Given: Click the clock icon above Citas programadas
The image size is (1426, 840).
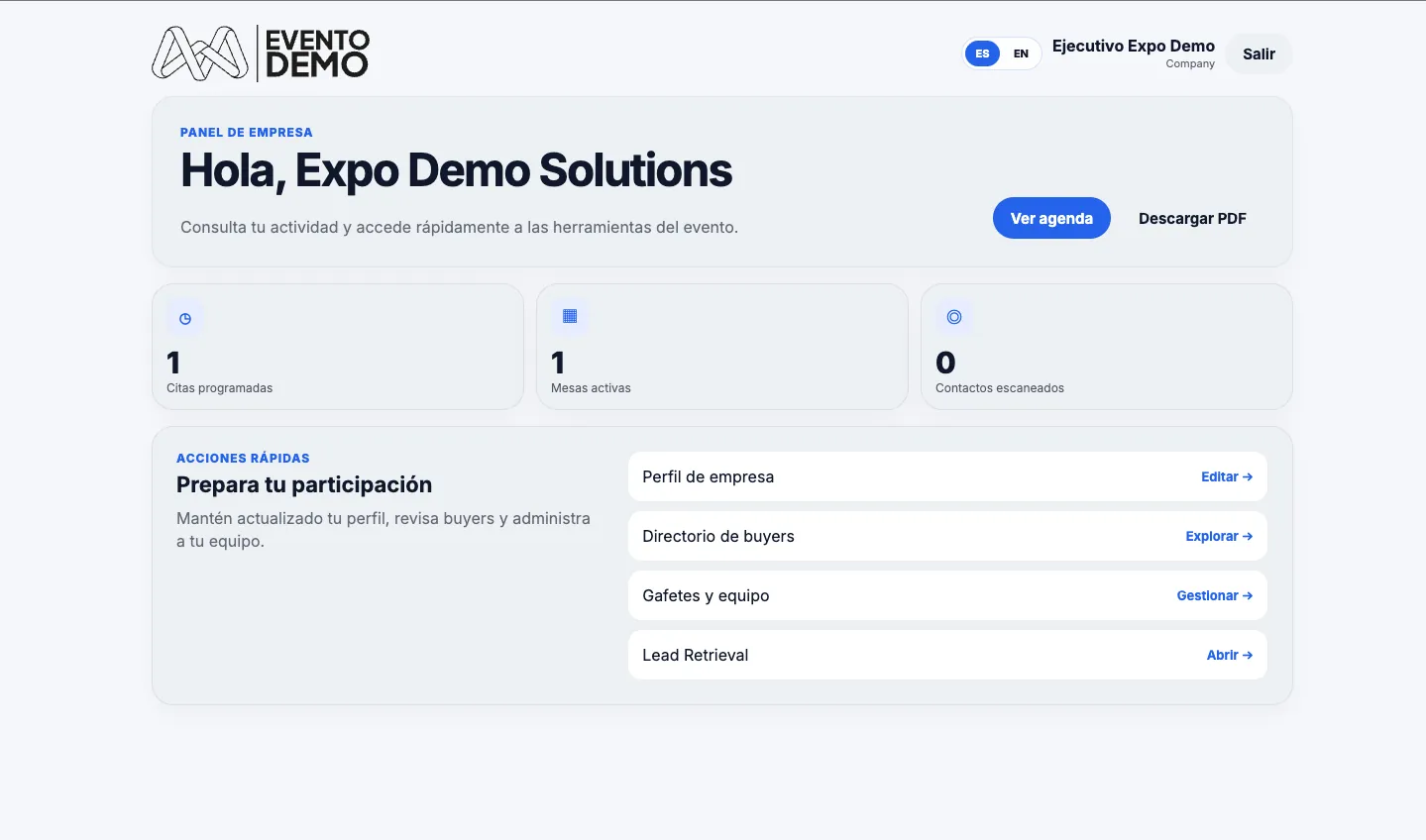Looking at the screenshot, I should click(185, 319).
